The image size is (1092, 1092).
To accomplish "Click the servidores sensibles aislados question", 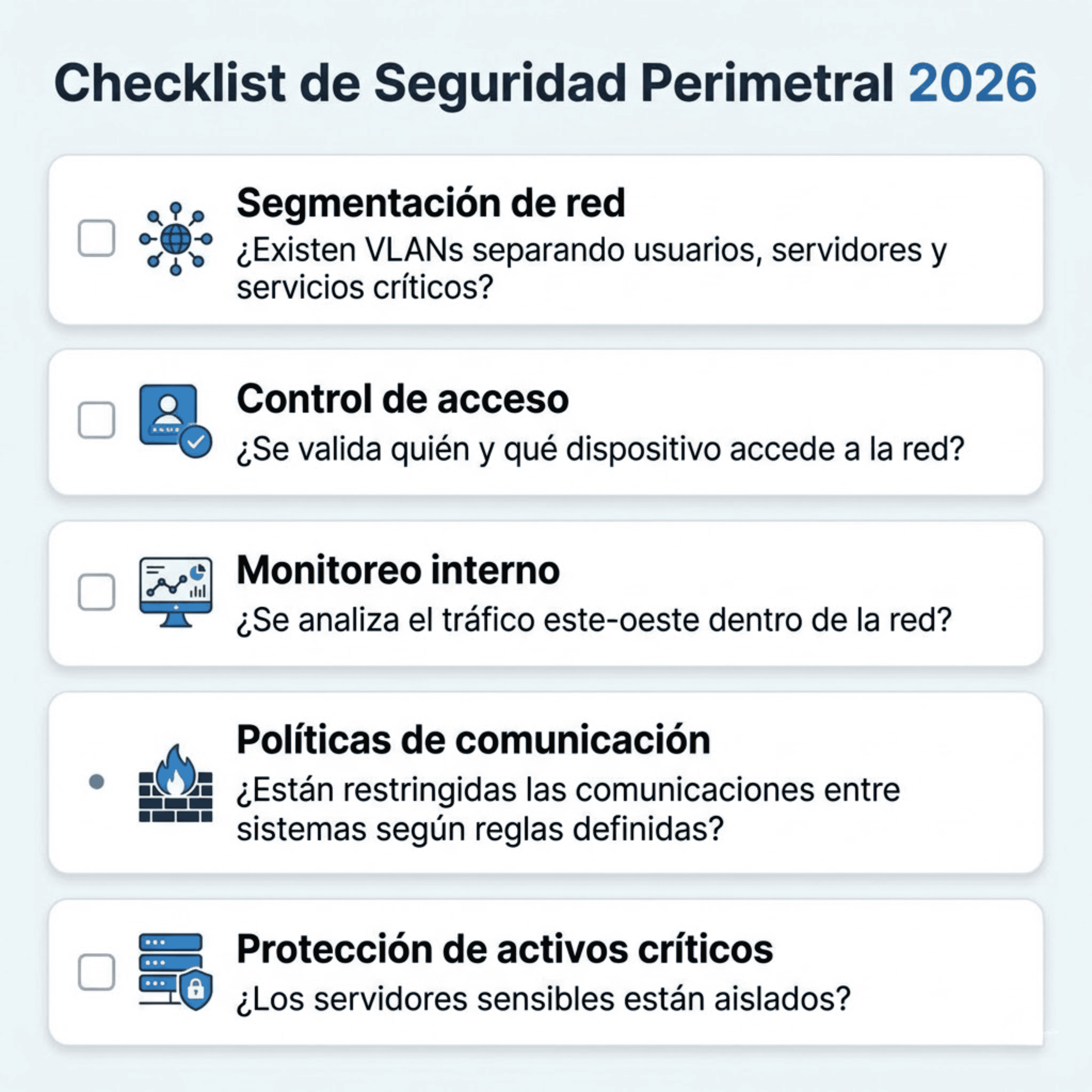I will coord(543,999).
